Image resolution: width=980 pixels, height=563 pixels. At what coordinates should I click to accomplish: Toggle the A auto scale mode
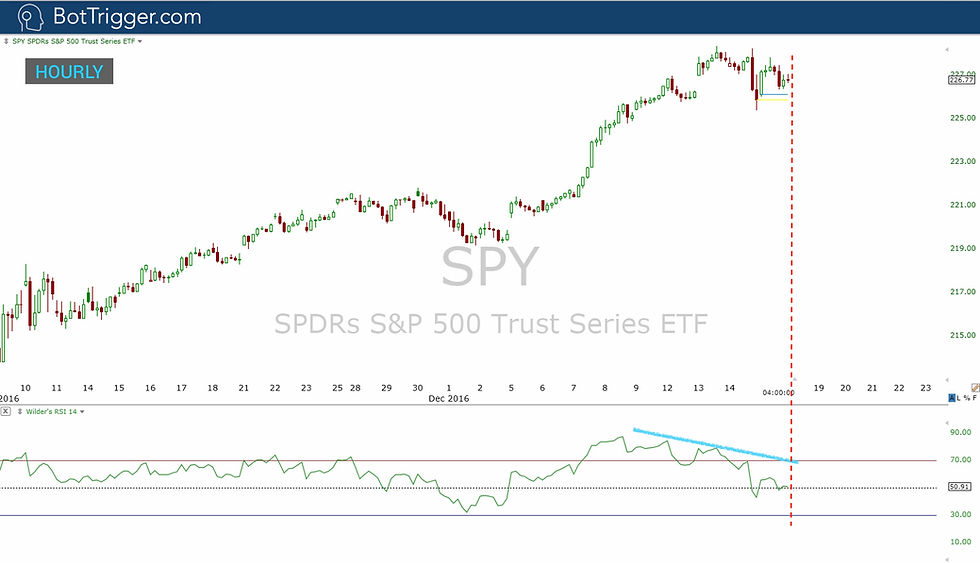click(x=952, y=398)
